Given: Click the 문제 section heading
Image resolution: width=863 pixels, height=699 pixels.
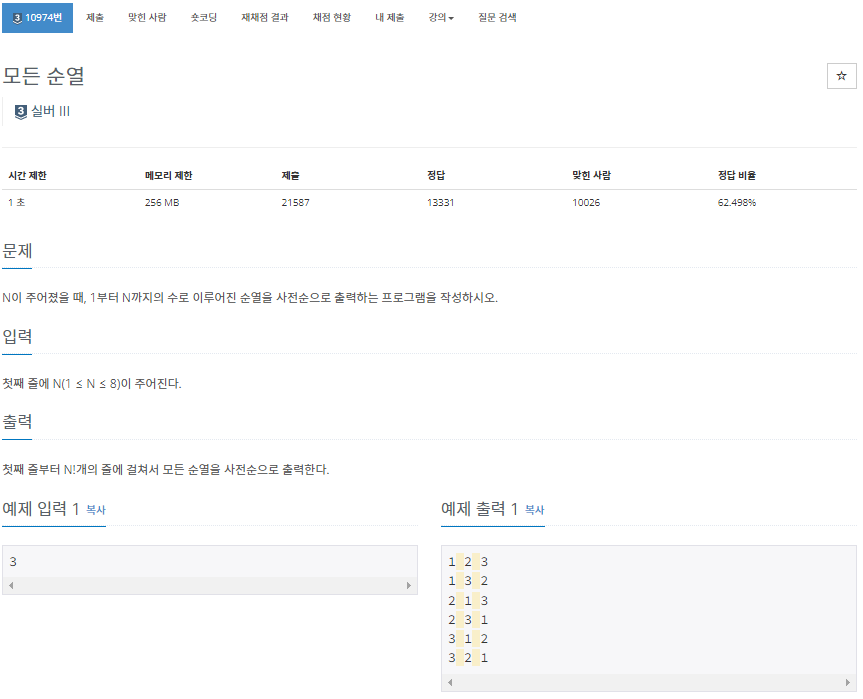Looking at the screenshot, I should tap(17, 251).
